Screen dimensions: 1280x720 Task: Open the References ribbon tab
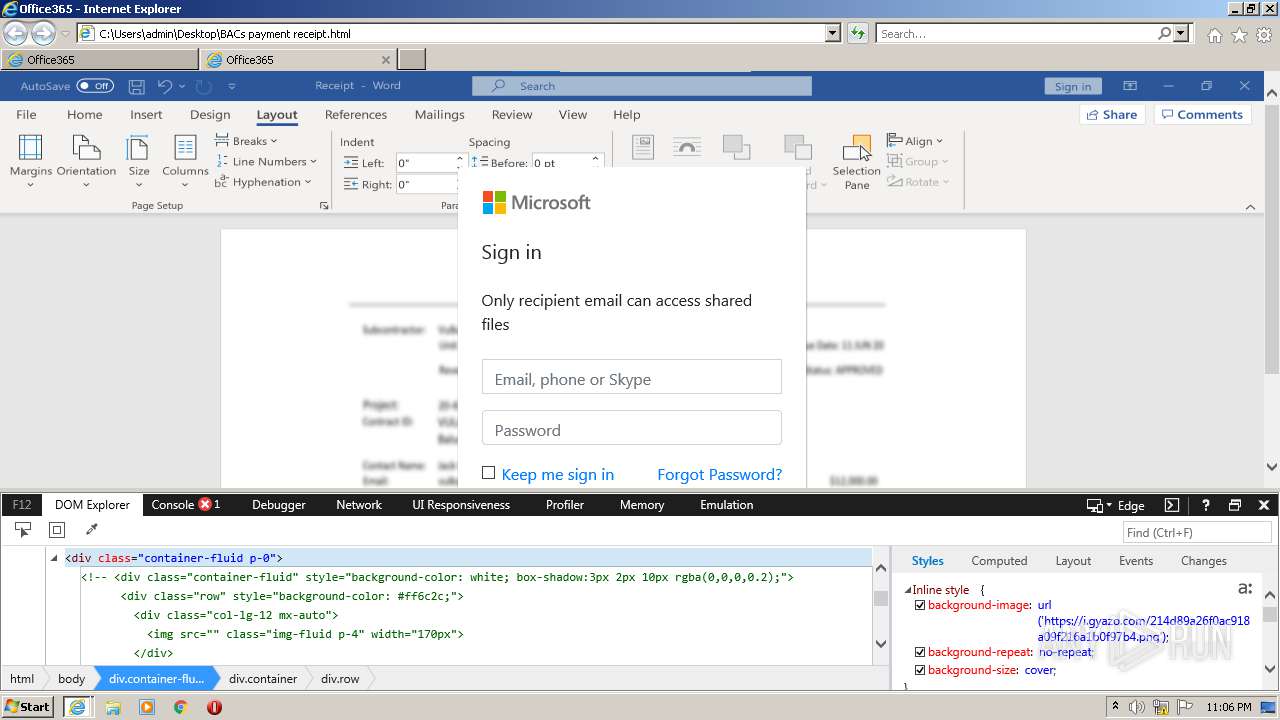(x=356, y=115)
